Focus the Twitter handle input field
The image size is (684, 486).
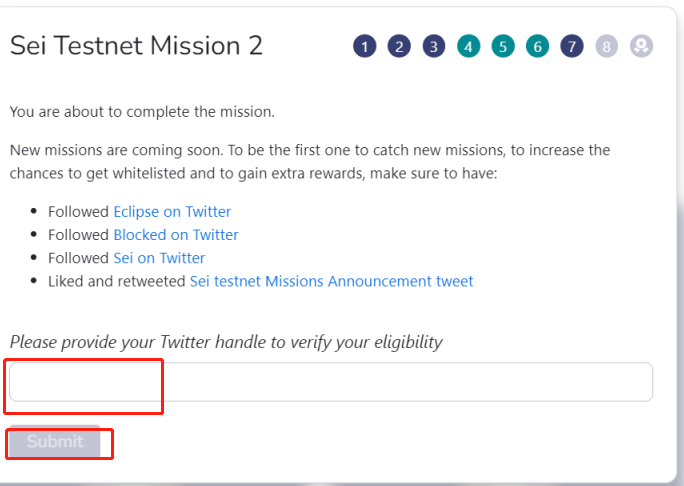[x=331, y=382]
